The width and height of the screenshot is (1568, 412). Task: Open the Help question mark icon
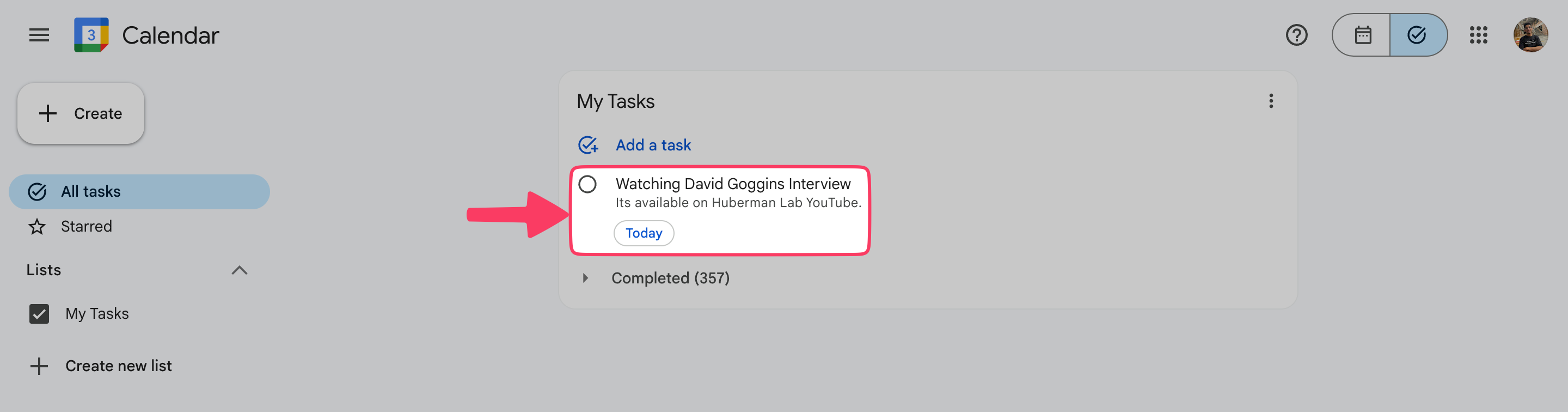click(x=1296, y=35)
